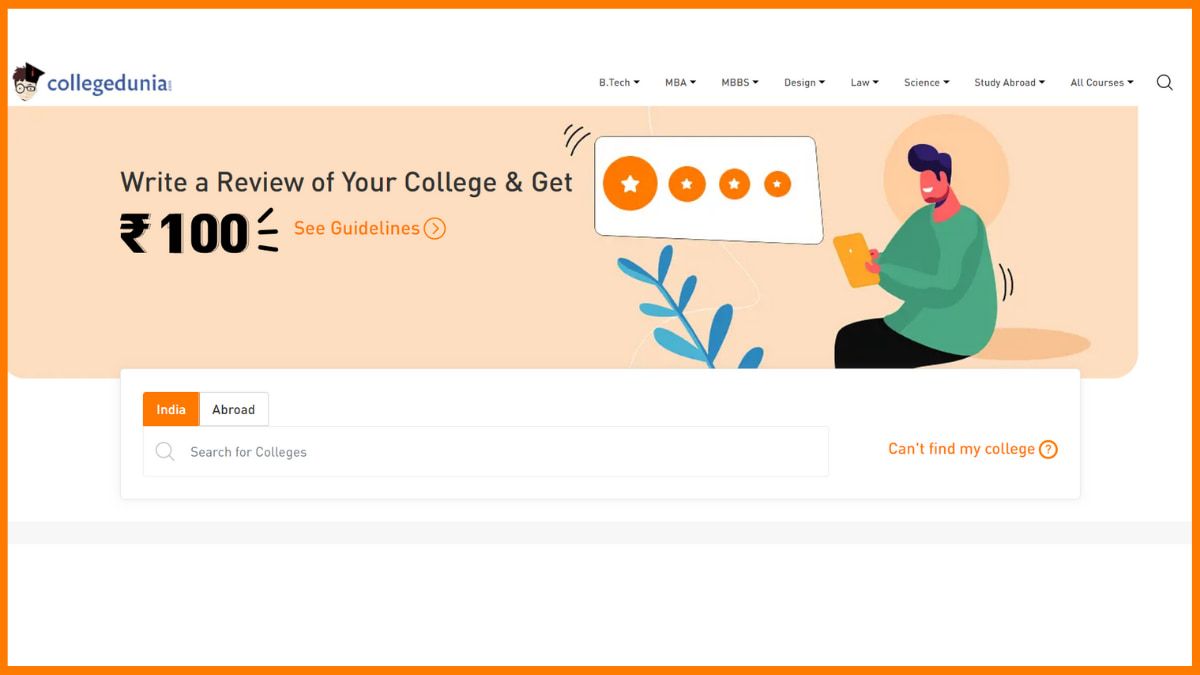Image resolution: width=1200 pixels, height=675 pixels.
Task: Click the question mark help icon
Action: pyautogui.click(x=1048, y=450)
